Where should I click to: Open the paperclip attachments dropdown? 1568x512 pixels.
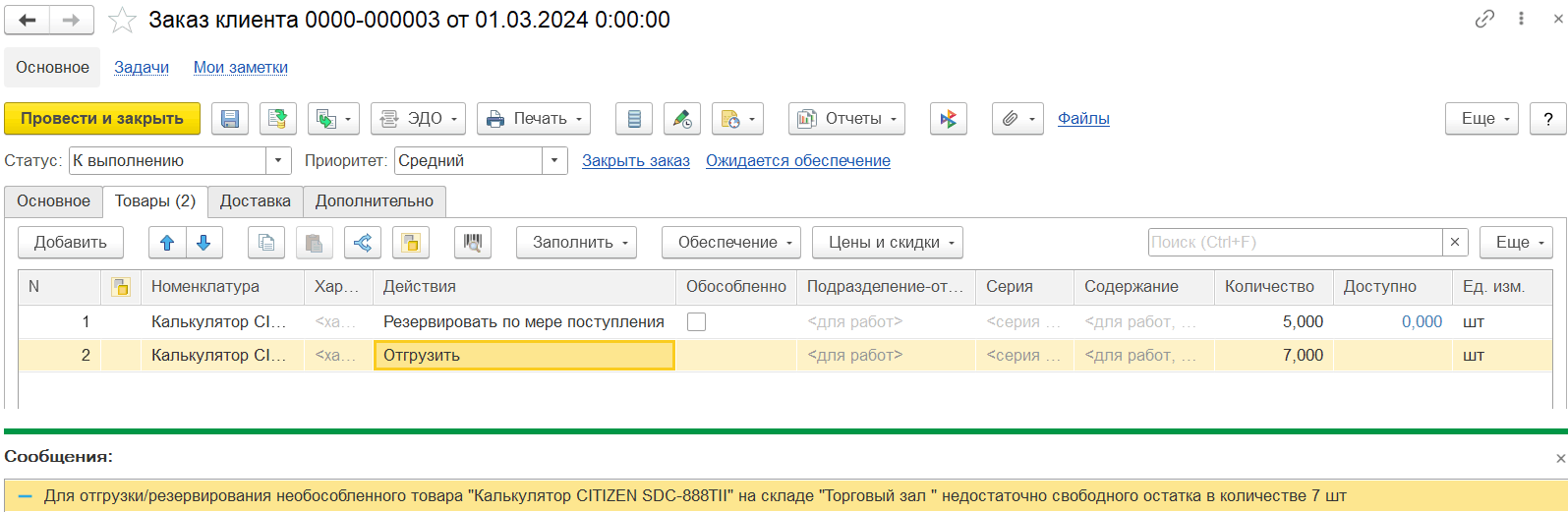(1017, 119)
